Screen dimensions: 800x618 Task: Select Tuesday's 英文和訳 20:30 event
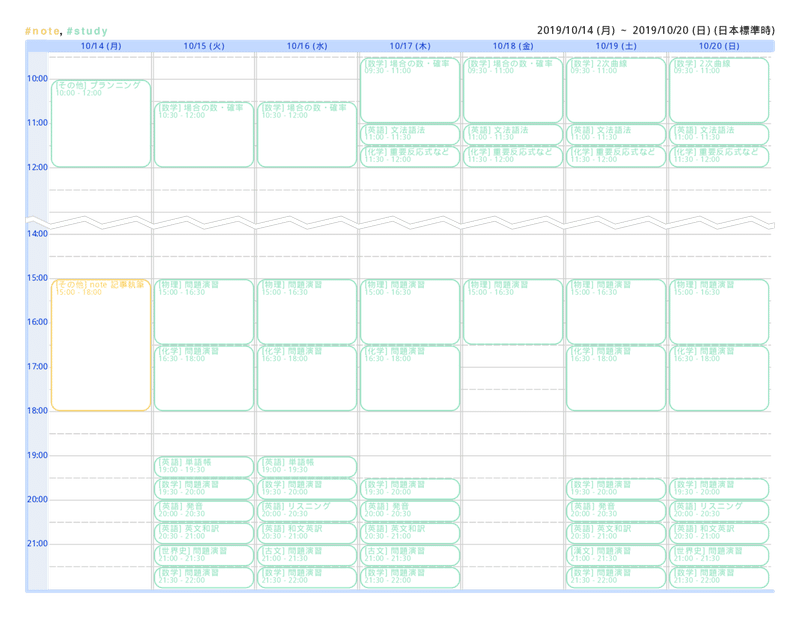204,533
